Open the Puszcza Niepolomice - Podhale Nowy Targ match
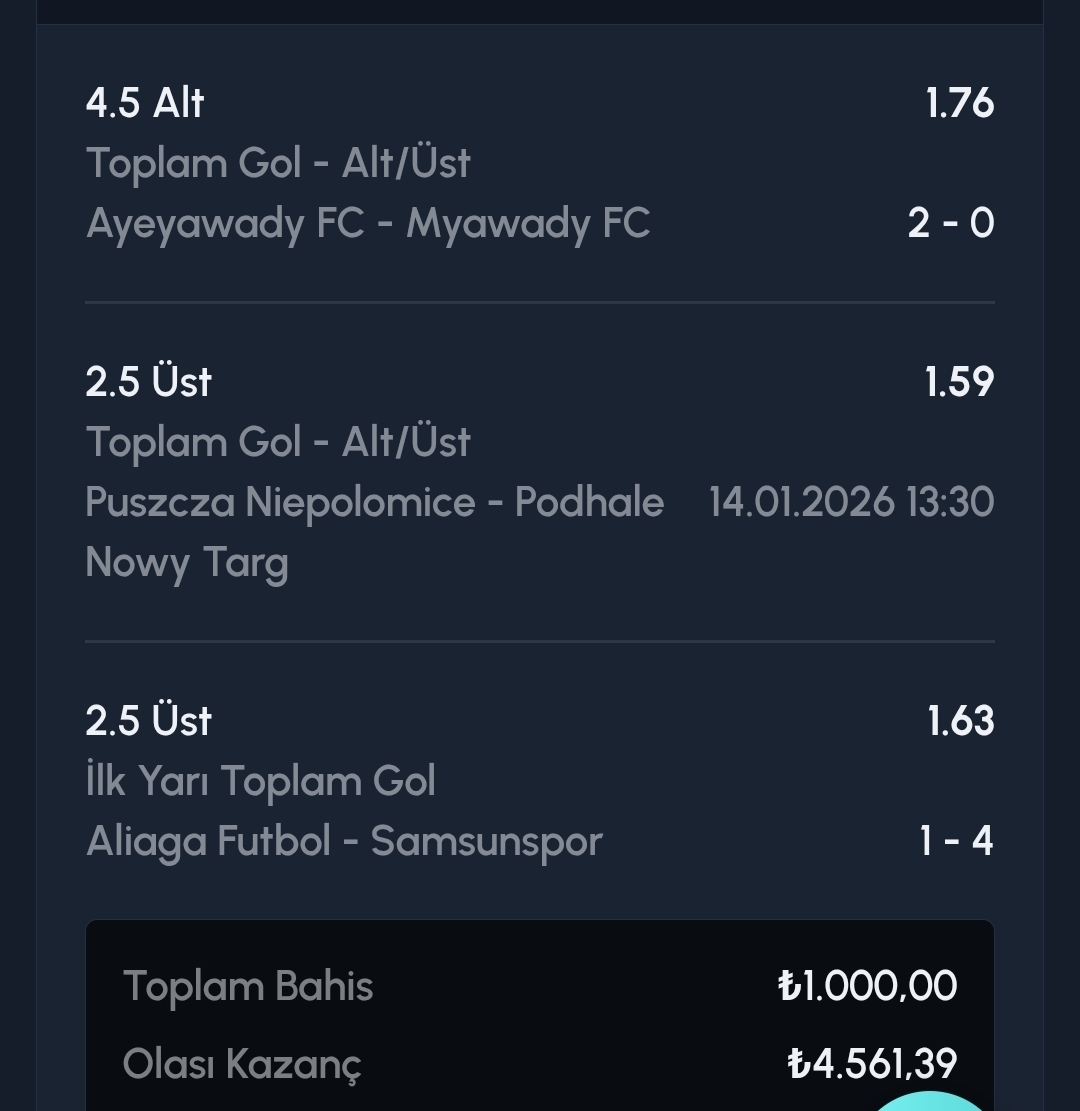 point(374,502)
